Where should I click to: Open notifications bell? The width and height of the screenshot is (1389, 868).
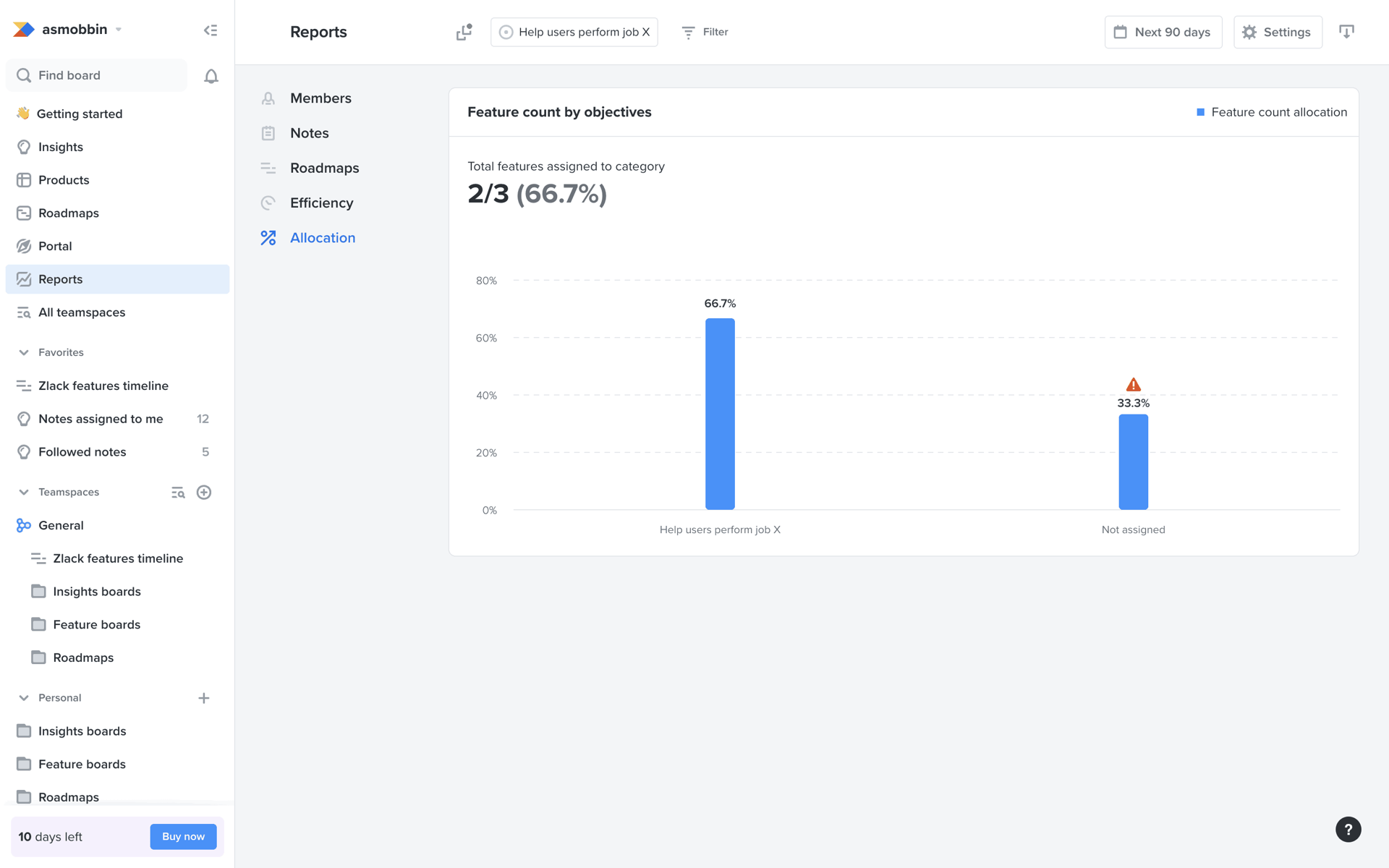click(x=211, y=76)
